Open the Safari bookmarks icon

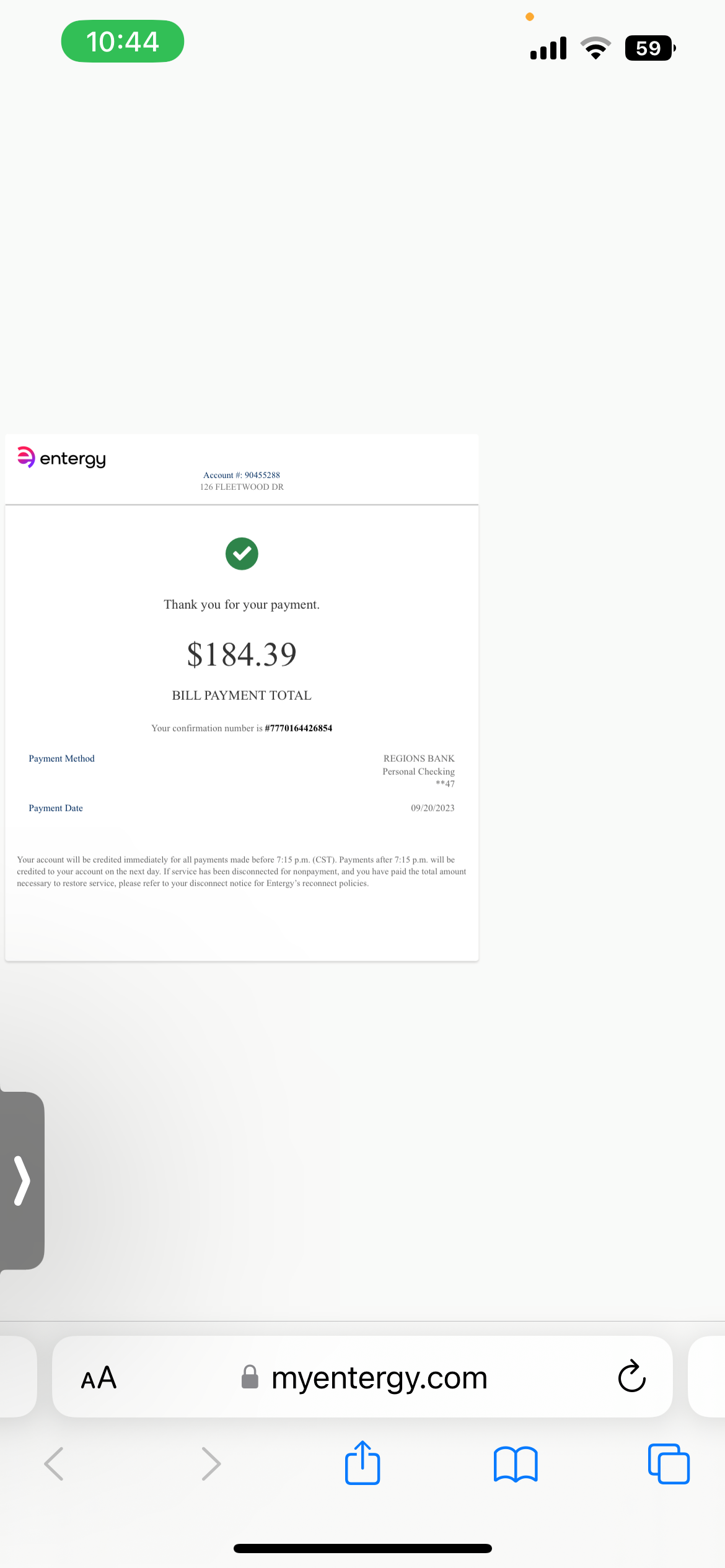pyautogui.click(x=516, y=1465)
